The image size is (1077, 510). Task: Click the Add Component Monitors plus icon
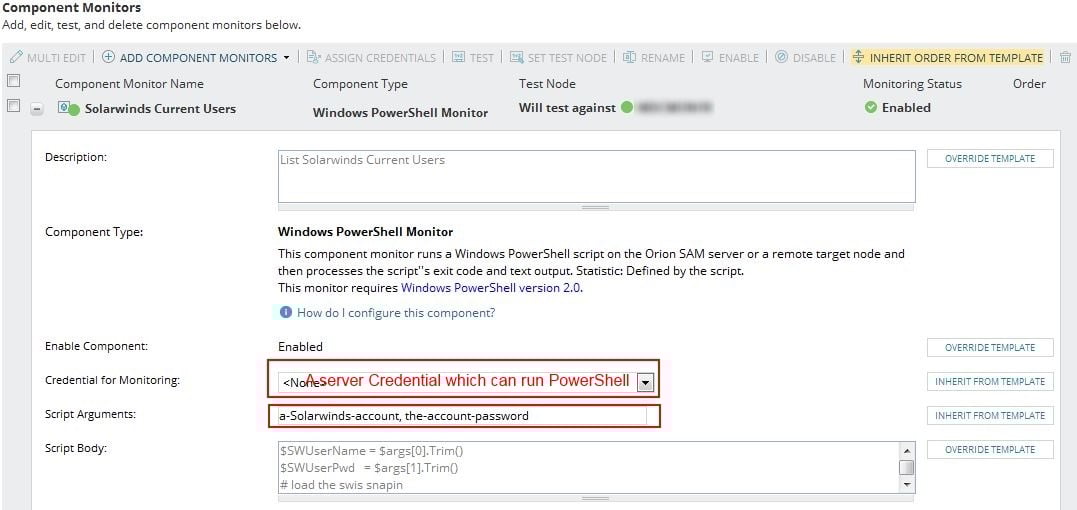[109, 58]
